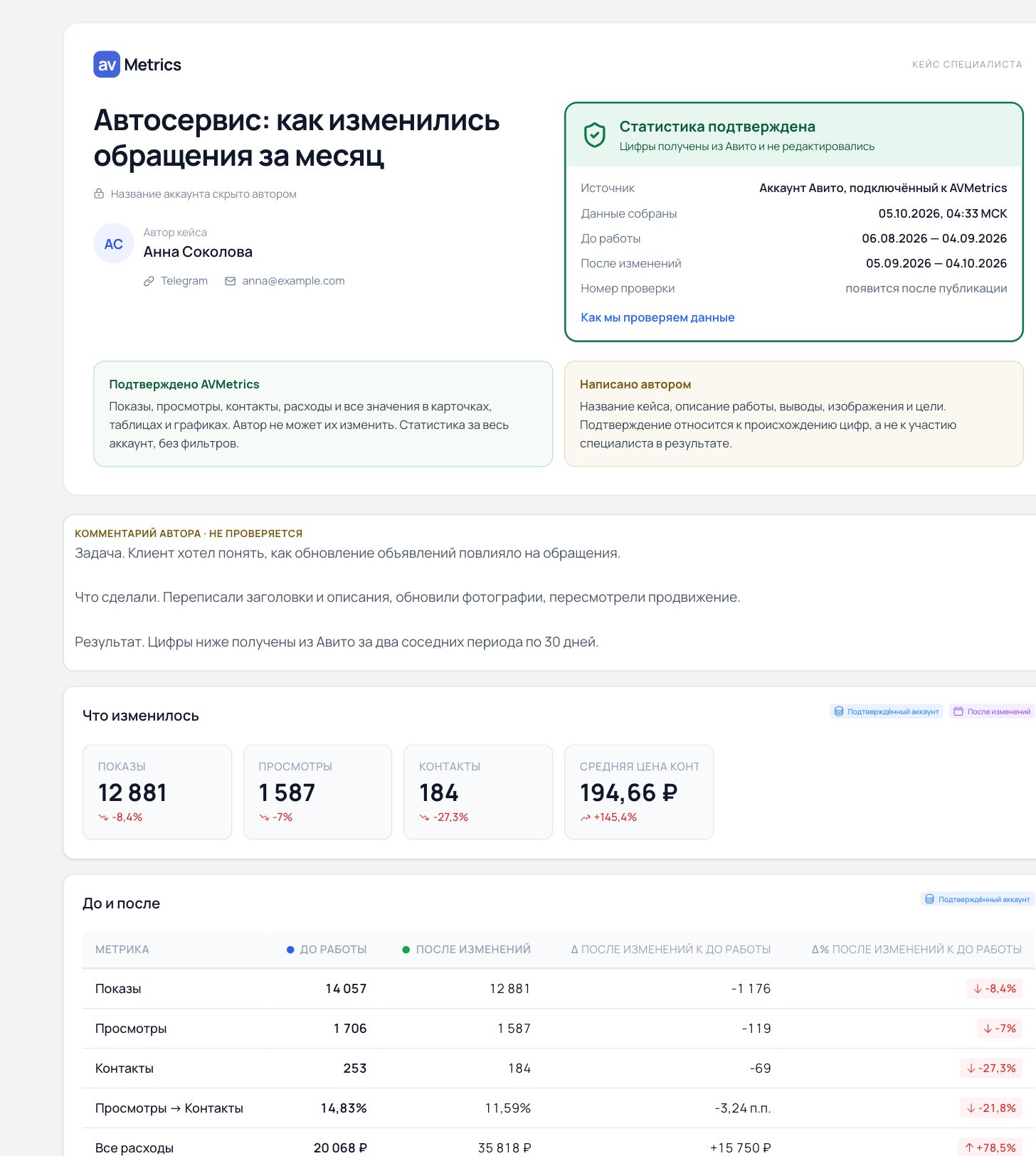Click down-trend arrow icon on Просмотры card
This screenshot has height=1156, width=1036.
[x=264, y=817]
